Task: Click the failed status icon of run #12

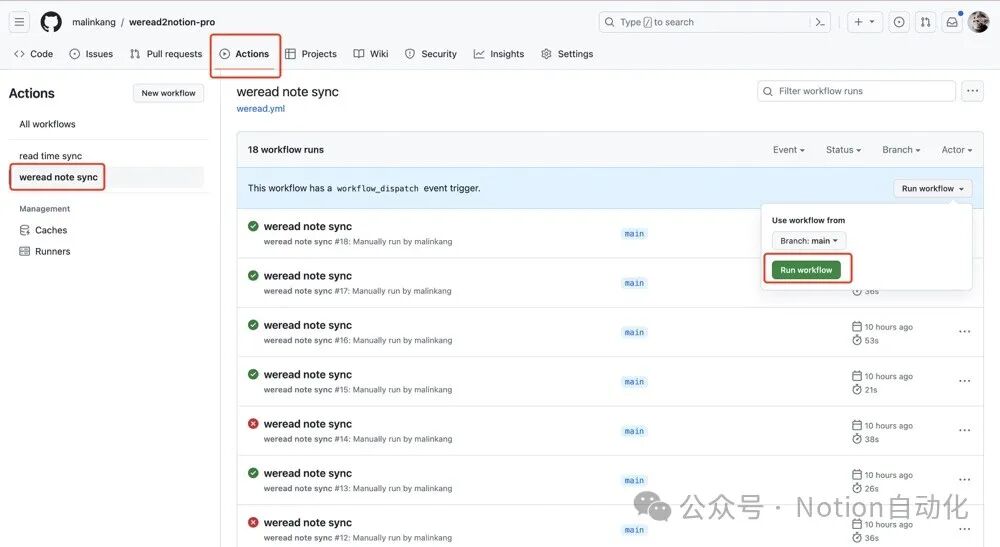Action: (x=253, y=522)
